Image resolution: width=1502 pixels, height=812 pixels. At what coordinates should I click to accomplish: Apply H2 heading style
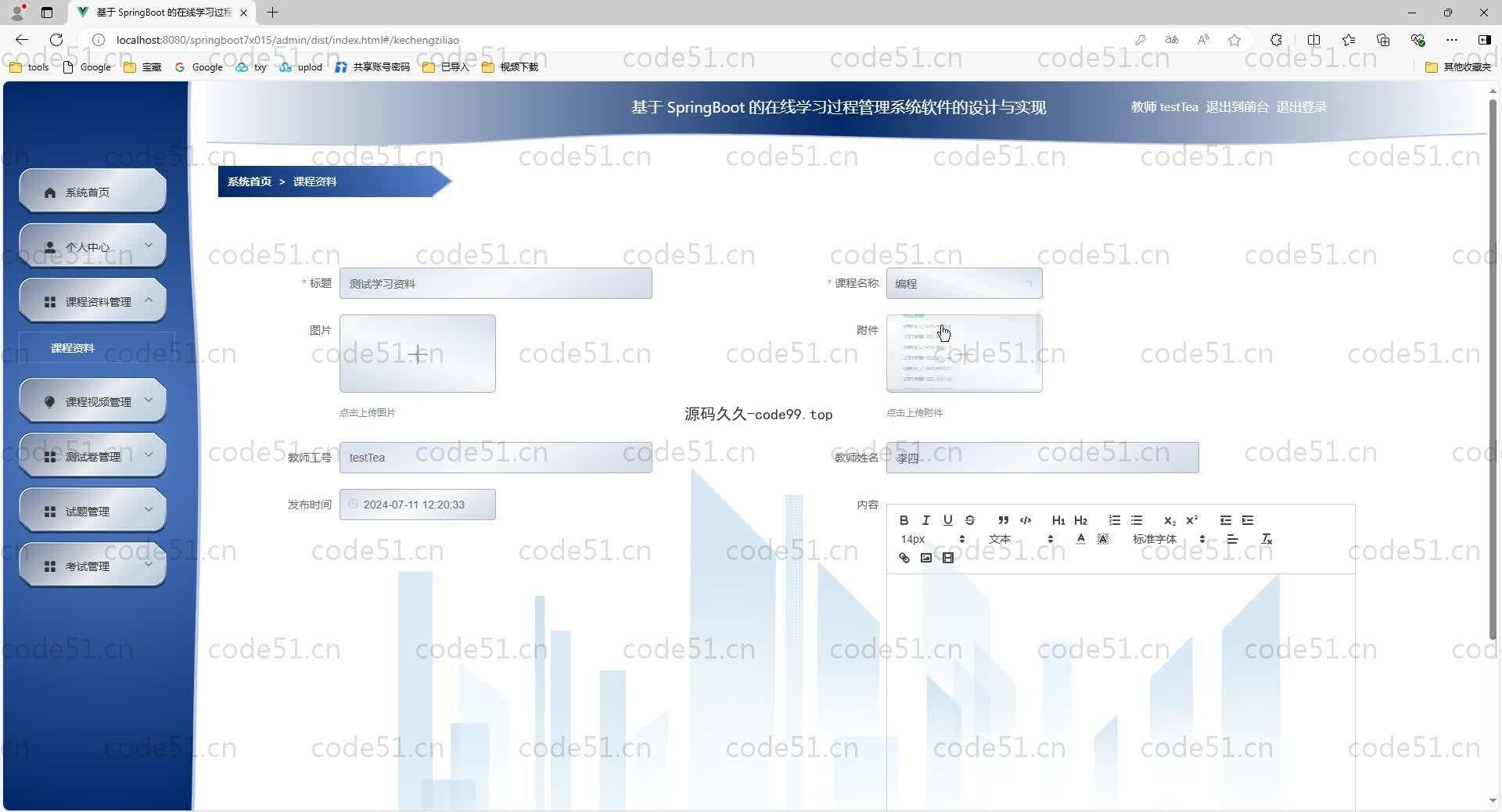pyautogui.click(x=1081, y=520)
